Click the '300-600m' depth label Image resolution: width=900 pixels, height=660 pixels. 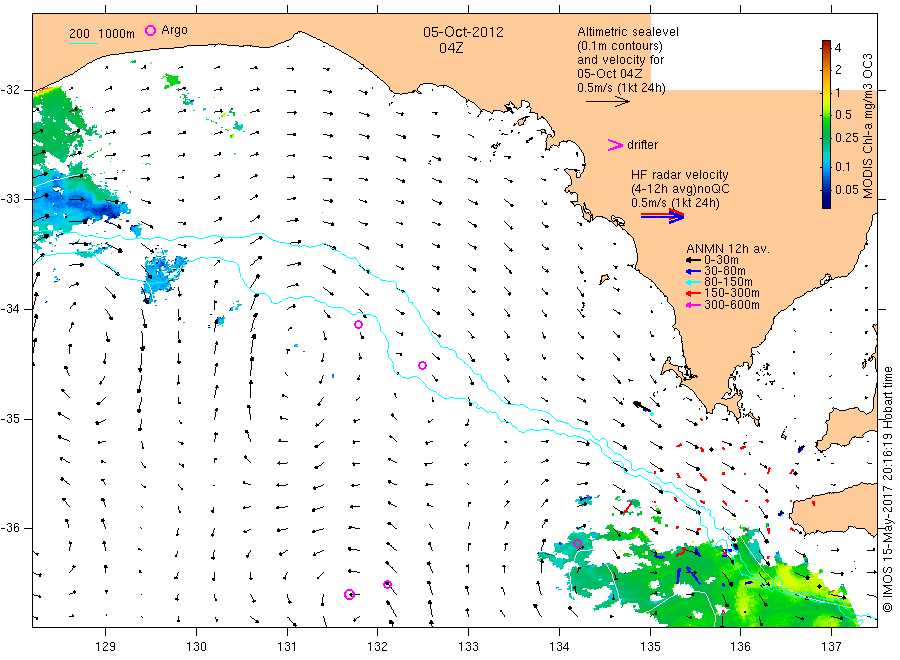(x=731, y=305)
